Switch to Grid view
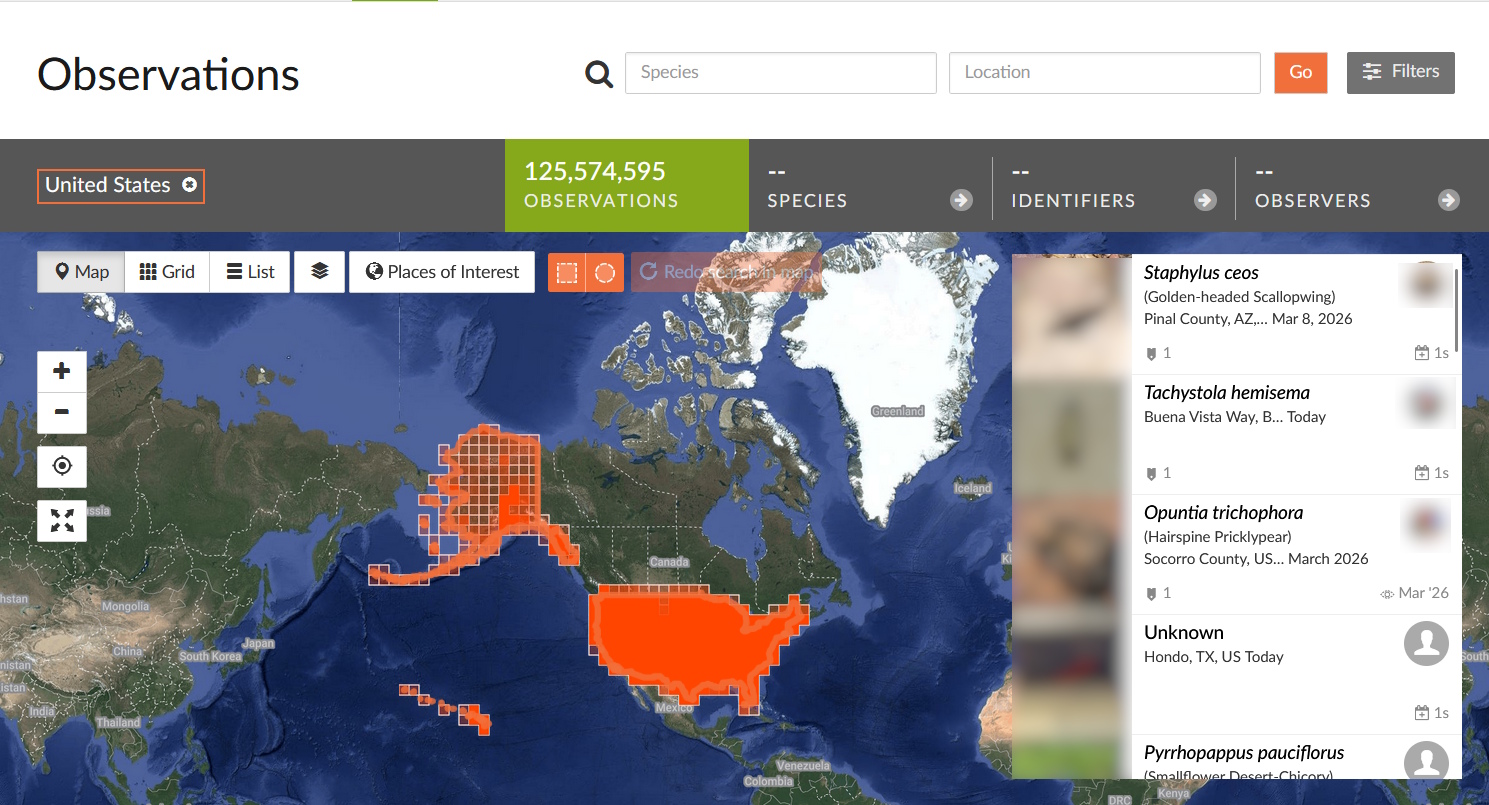Screen dimensions: 1489x805 [x=167, y=272]
